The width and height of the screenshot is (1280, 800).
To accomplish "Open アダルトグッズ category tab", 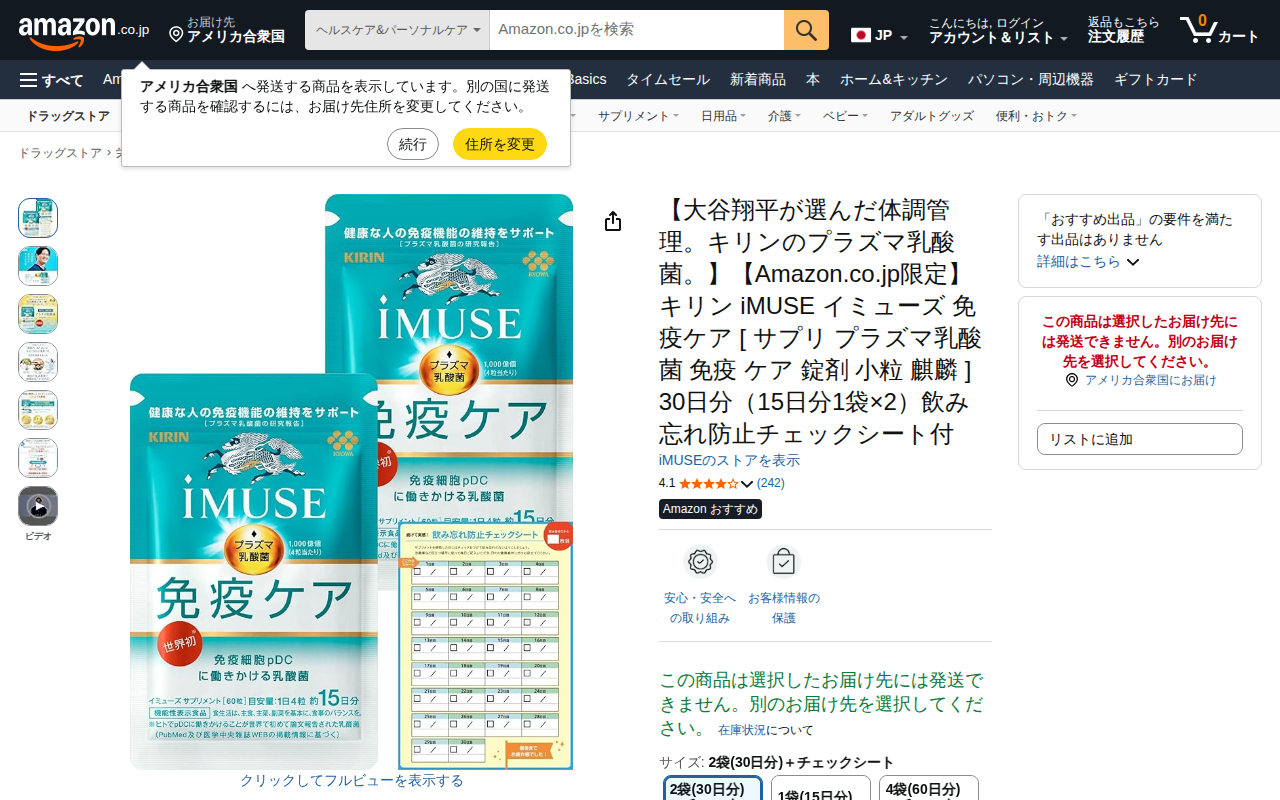I will 932,116.
